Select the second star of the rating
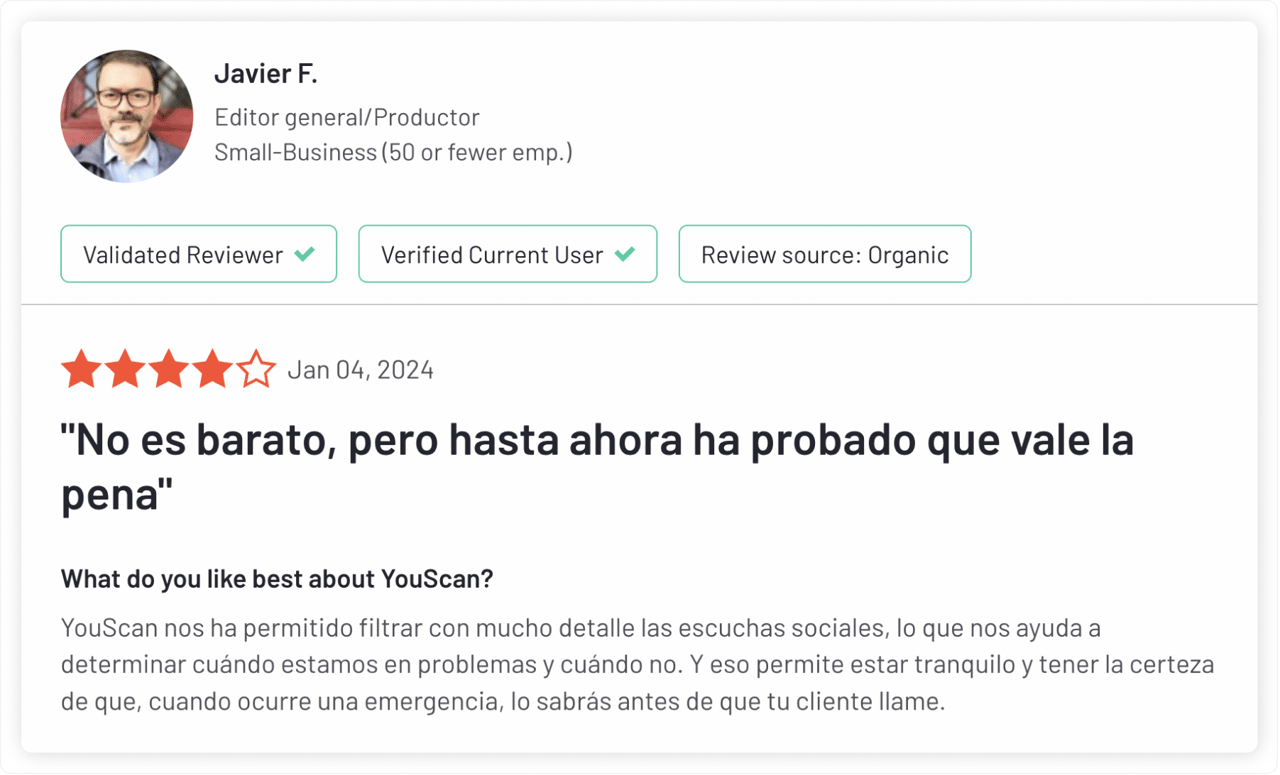This screenshot has height=775, width=1280. [x=127, y=369]
